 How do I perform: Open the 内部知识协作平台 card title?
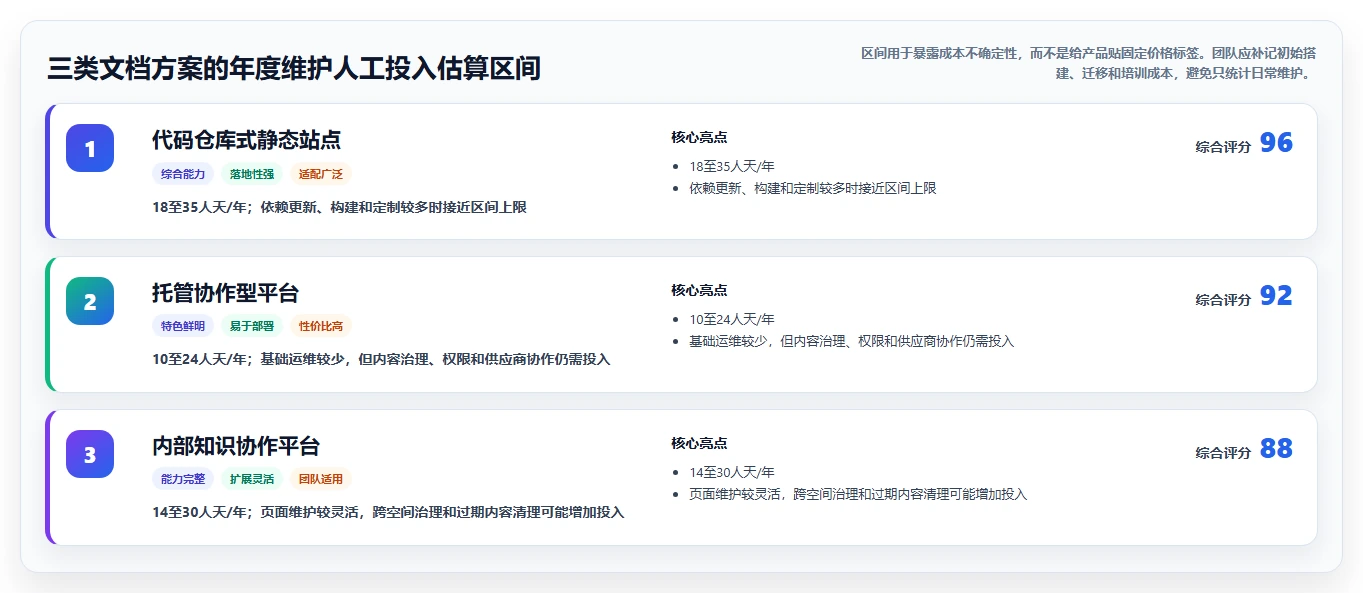tap(236, 446)
